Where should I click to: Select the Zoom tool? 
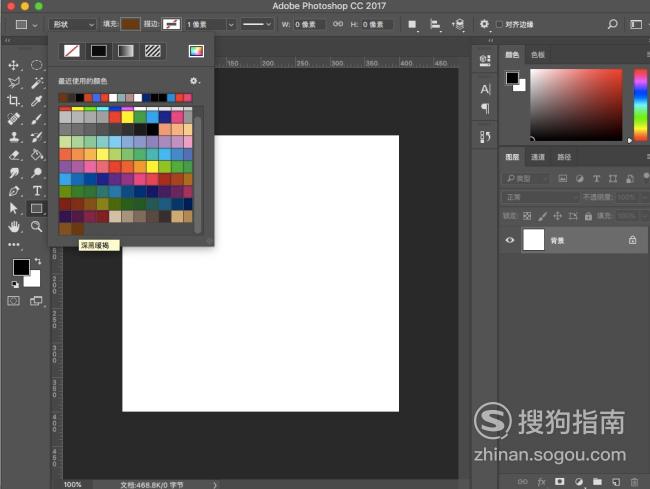[x=36, y=226]
